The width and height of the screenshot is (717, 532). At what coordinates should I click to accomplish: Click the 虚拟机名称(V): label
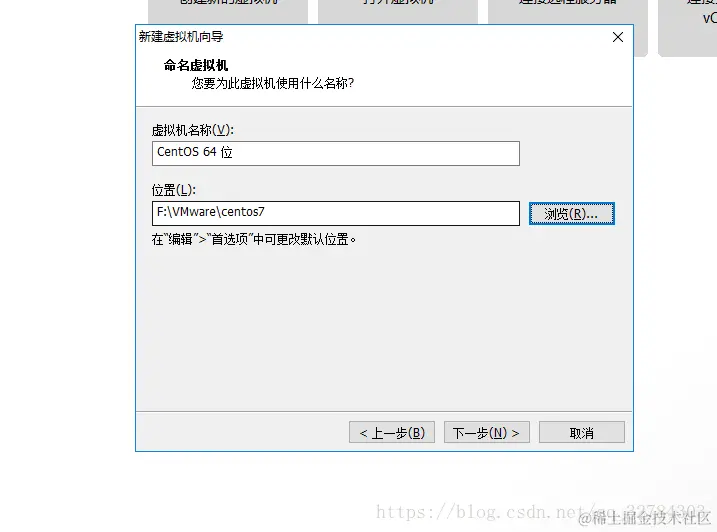point(193,130)
